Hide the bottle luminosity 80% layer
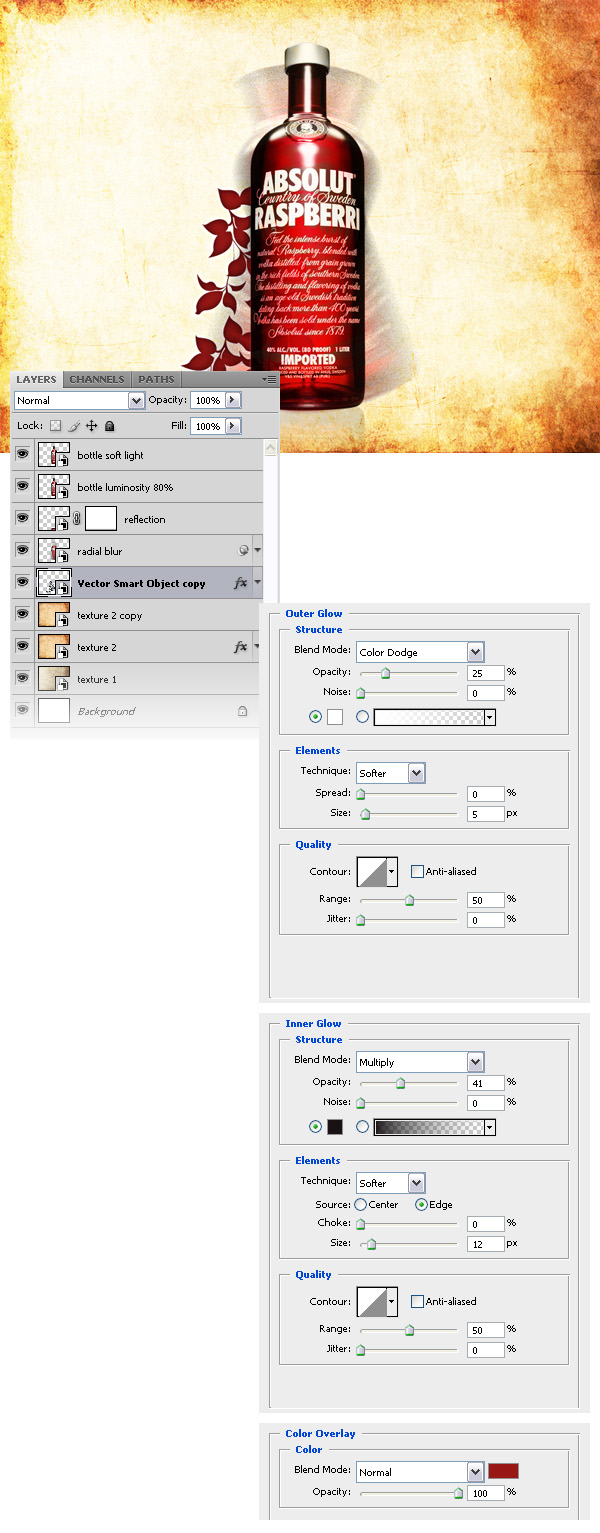 pyautogui.click(x=22, y=487)
